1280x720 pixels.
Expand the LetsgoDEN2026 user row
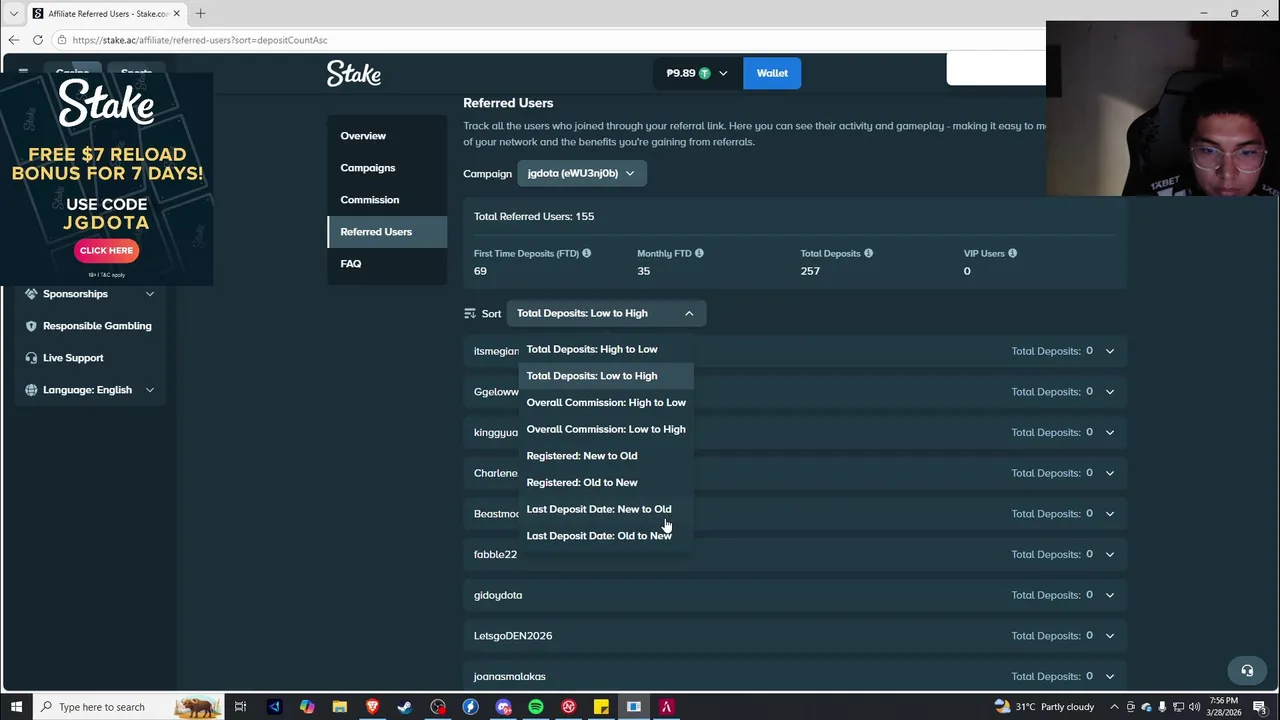tap(1110, 636)
